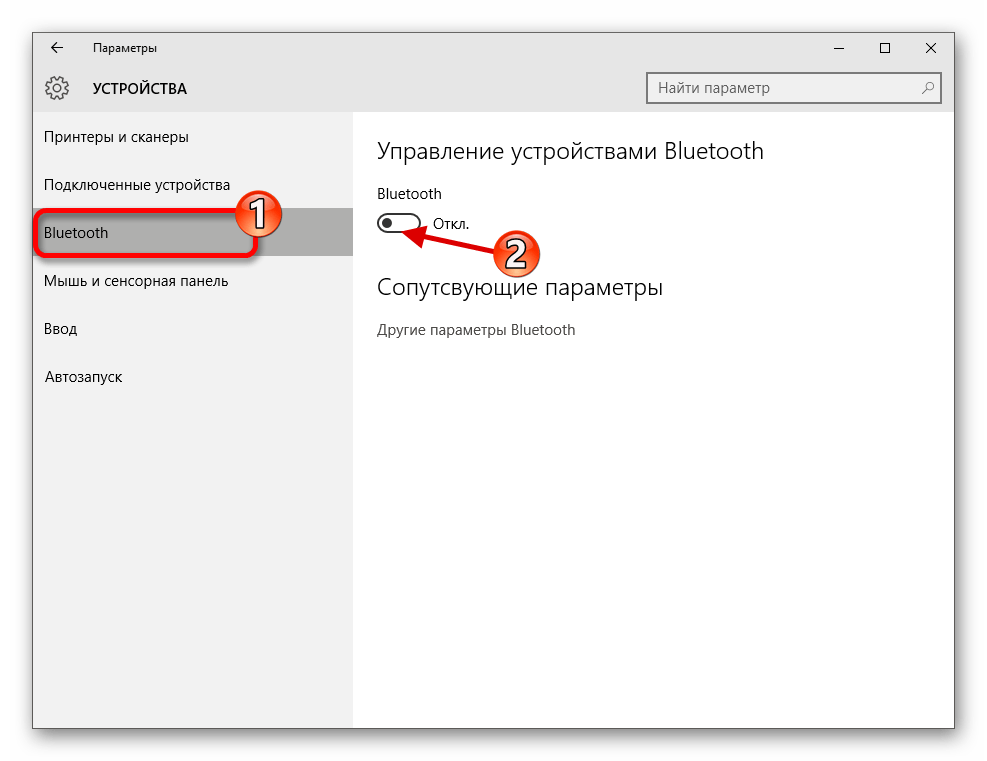Select Принтеры и сканеры in the sidebar
Screen dimensions: 987x761
(118, 137)
